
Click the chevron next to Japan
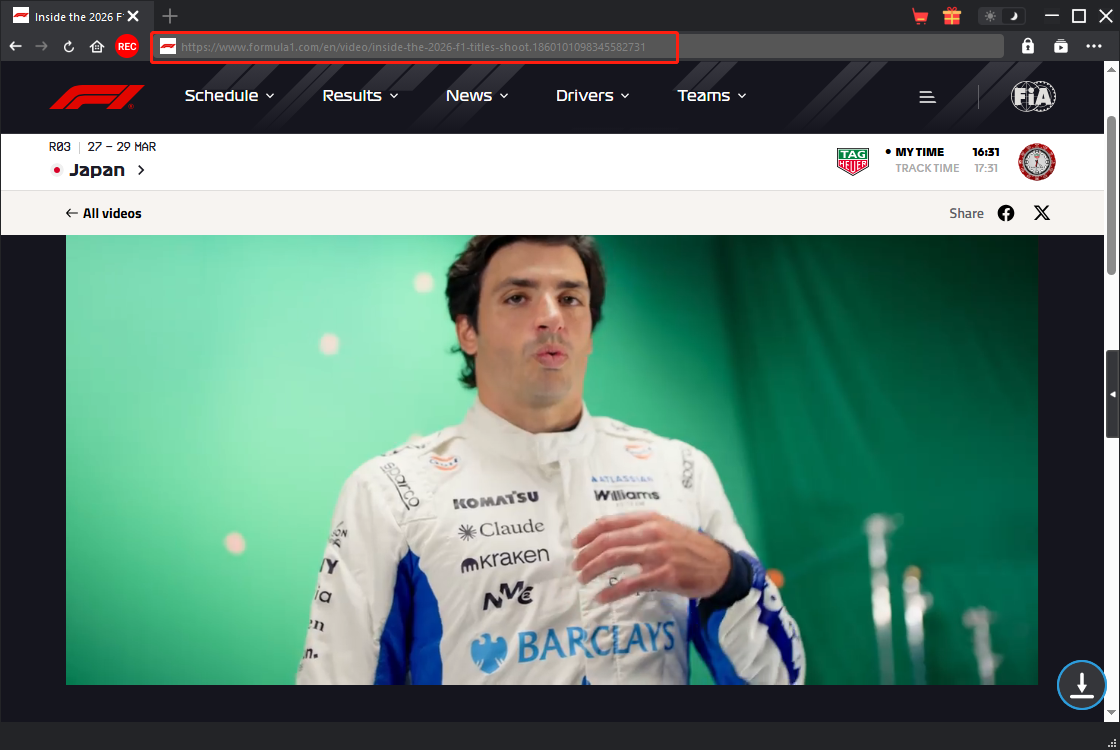pyautogui.click(x=141, y=170)
